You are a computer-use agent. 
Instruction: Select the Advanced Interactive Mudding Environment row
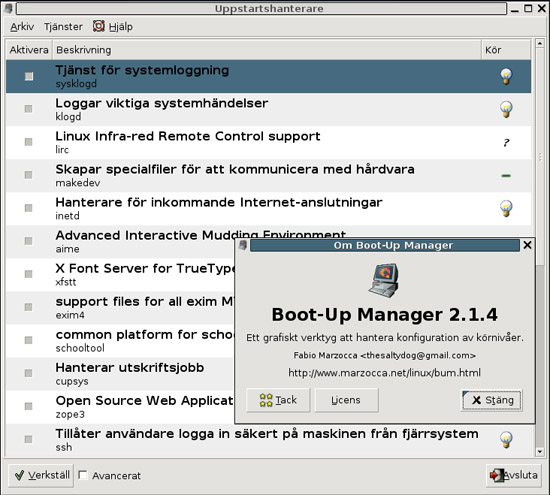click(120, 241)
